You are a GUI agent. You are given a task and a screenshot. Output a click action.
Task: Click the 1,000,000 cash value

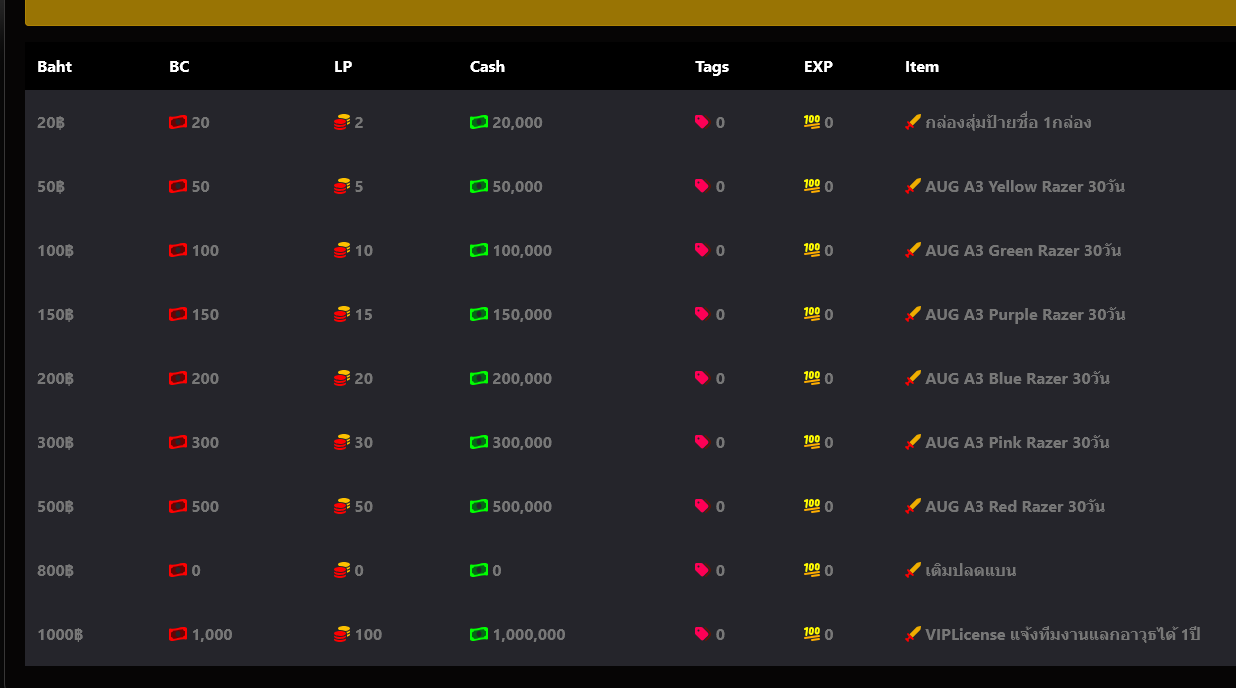click(x=528, y=634)
